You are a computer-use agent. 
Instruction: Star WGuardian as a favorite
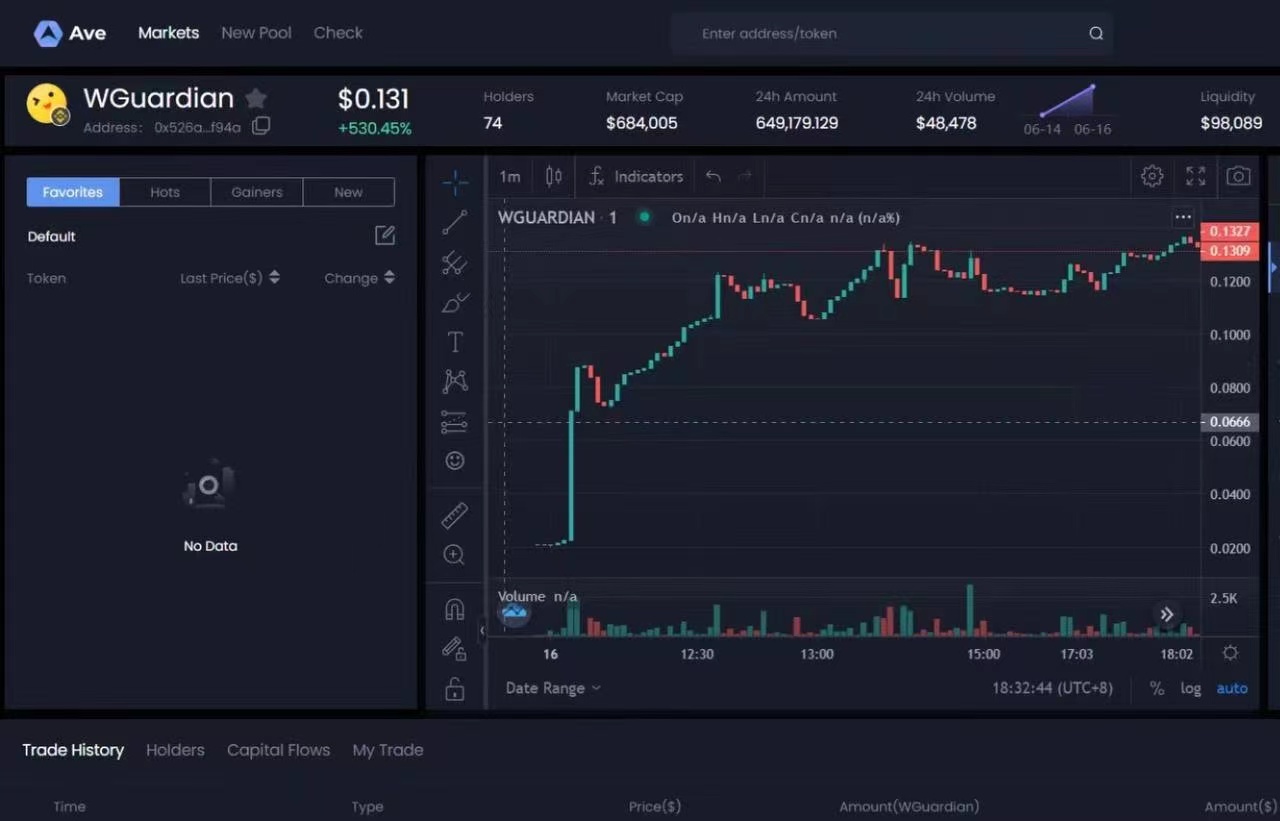[256, 98]
